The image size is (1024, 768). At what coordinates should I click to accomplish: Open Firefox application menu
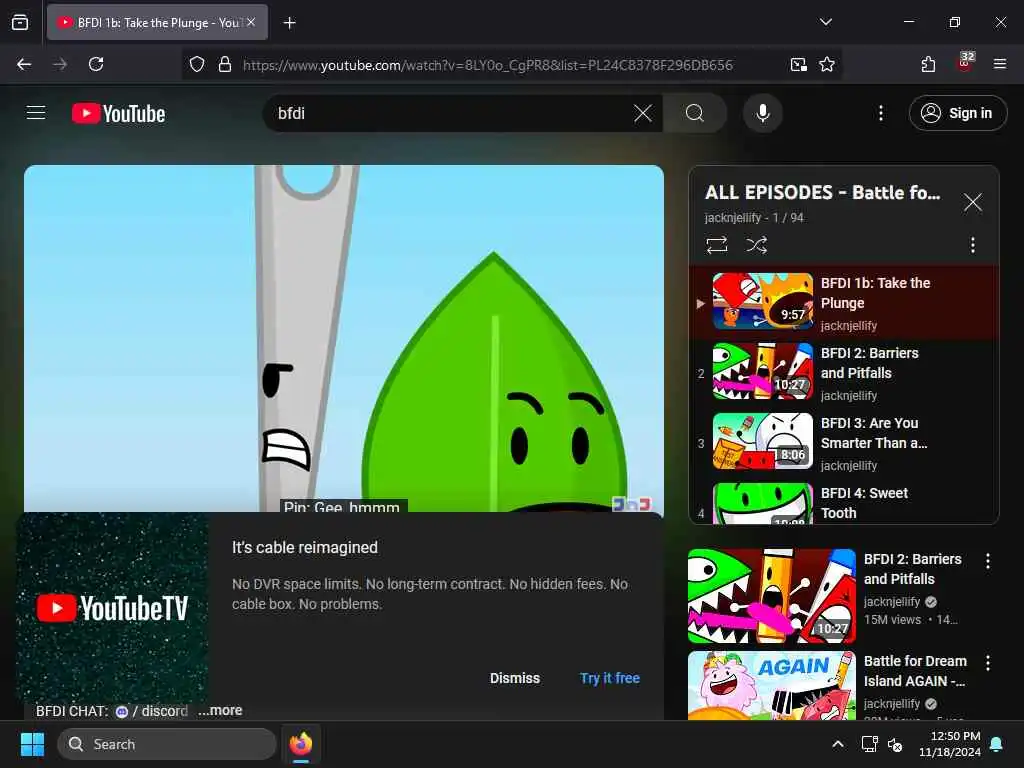point(999,64)
